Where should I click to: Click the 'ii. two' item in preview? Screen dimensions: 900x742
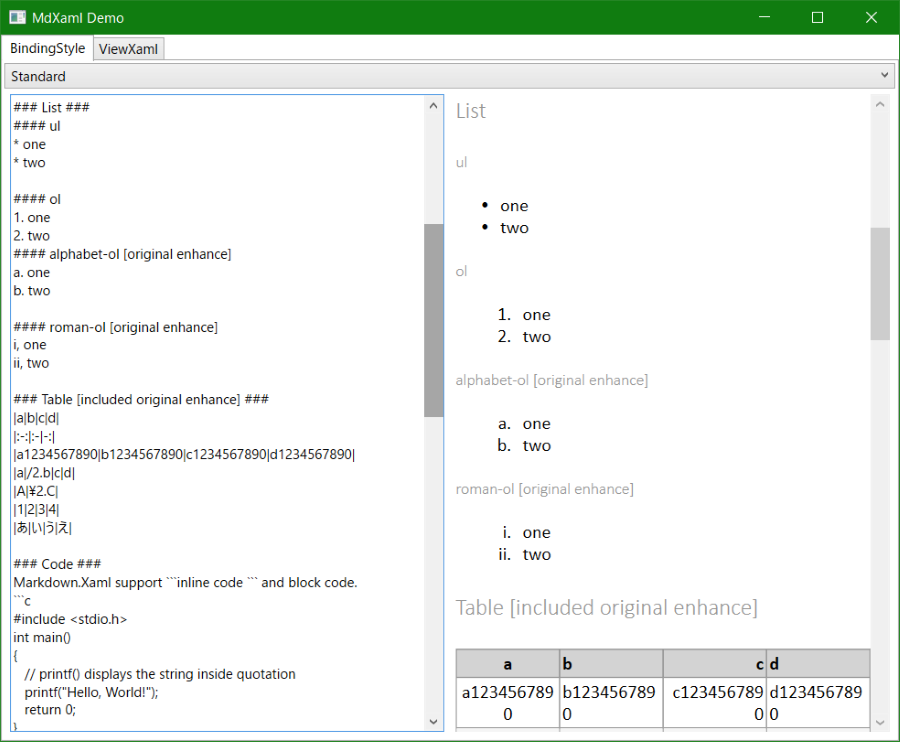(524, 554)
